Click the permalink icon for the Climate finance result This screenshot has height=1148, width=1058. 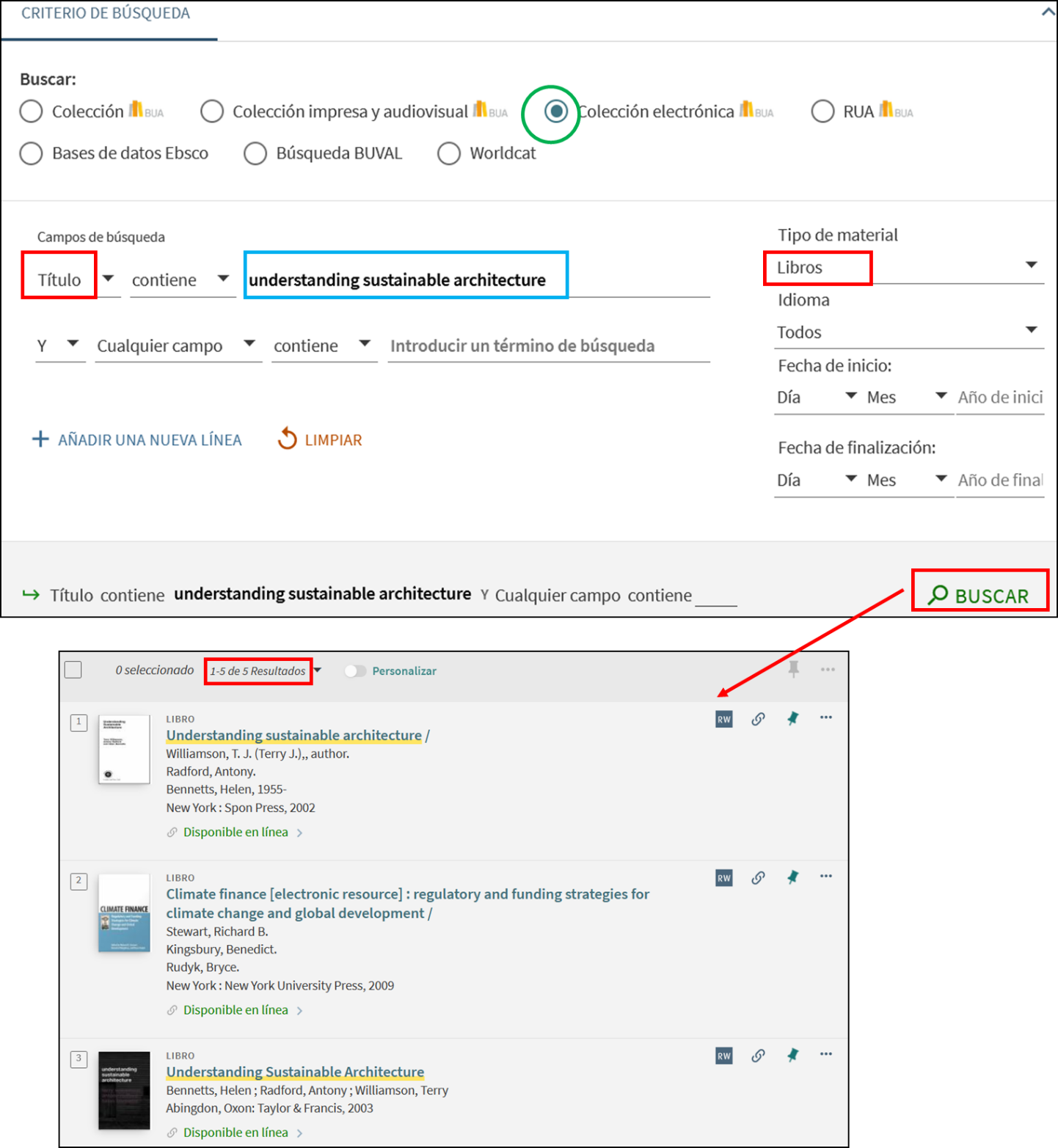(758, 877)
